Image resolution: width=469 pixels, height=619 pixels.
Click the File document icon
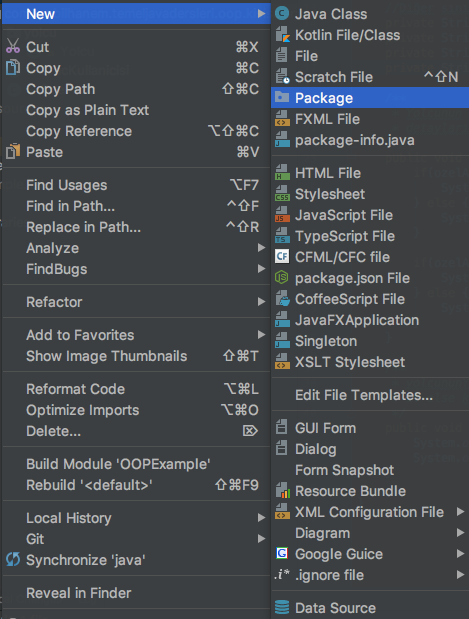coord(282,56)
